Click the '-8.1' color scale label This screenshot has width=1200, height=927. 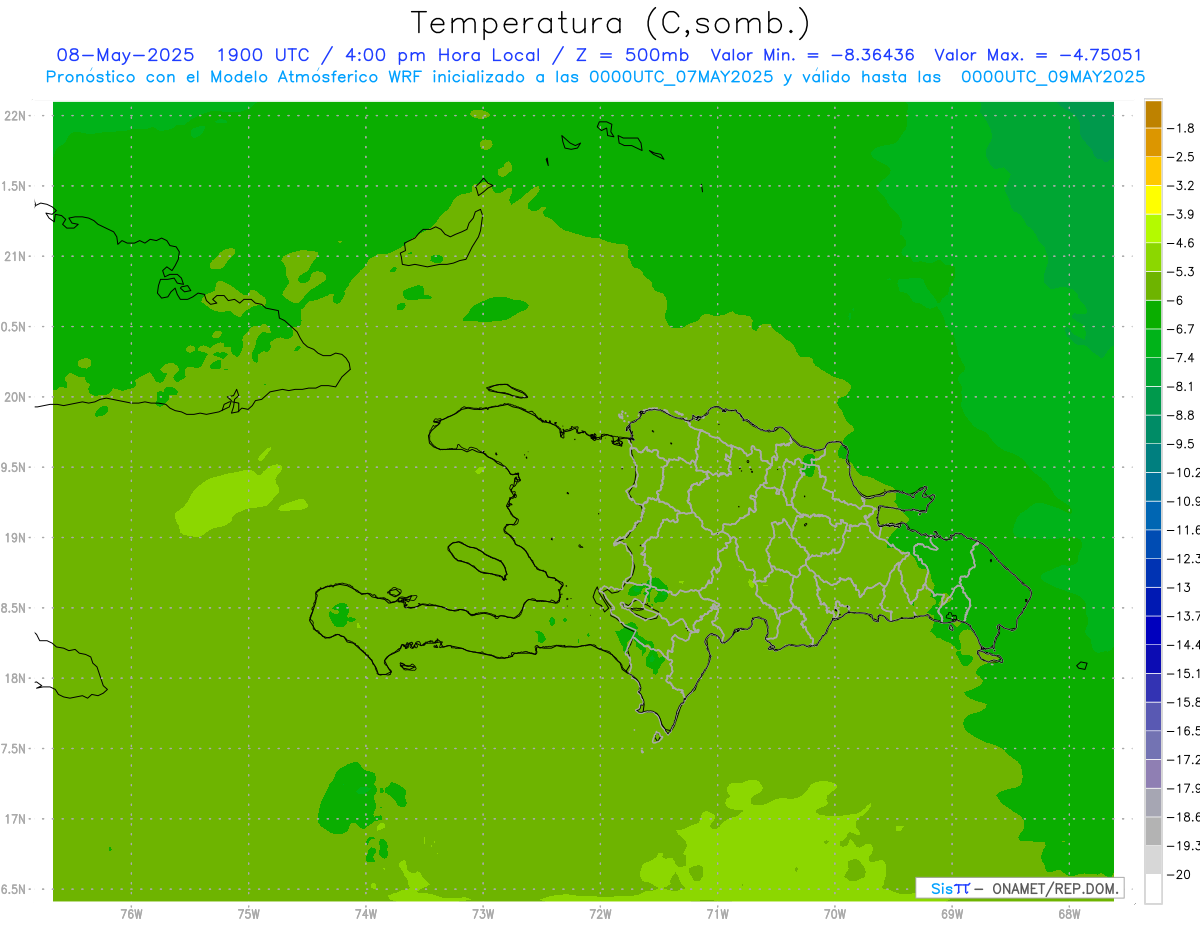tap(1181, 386)
